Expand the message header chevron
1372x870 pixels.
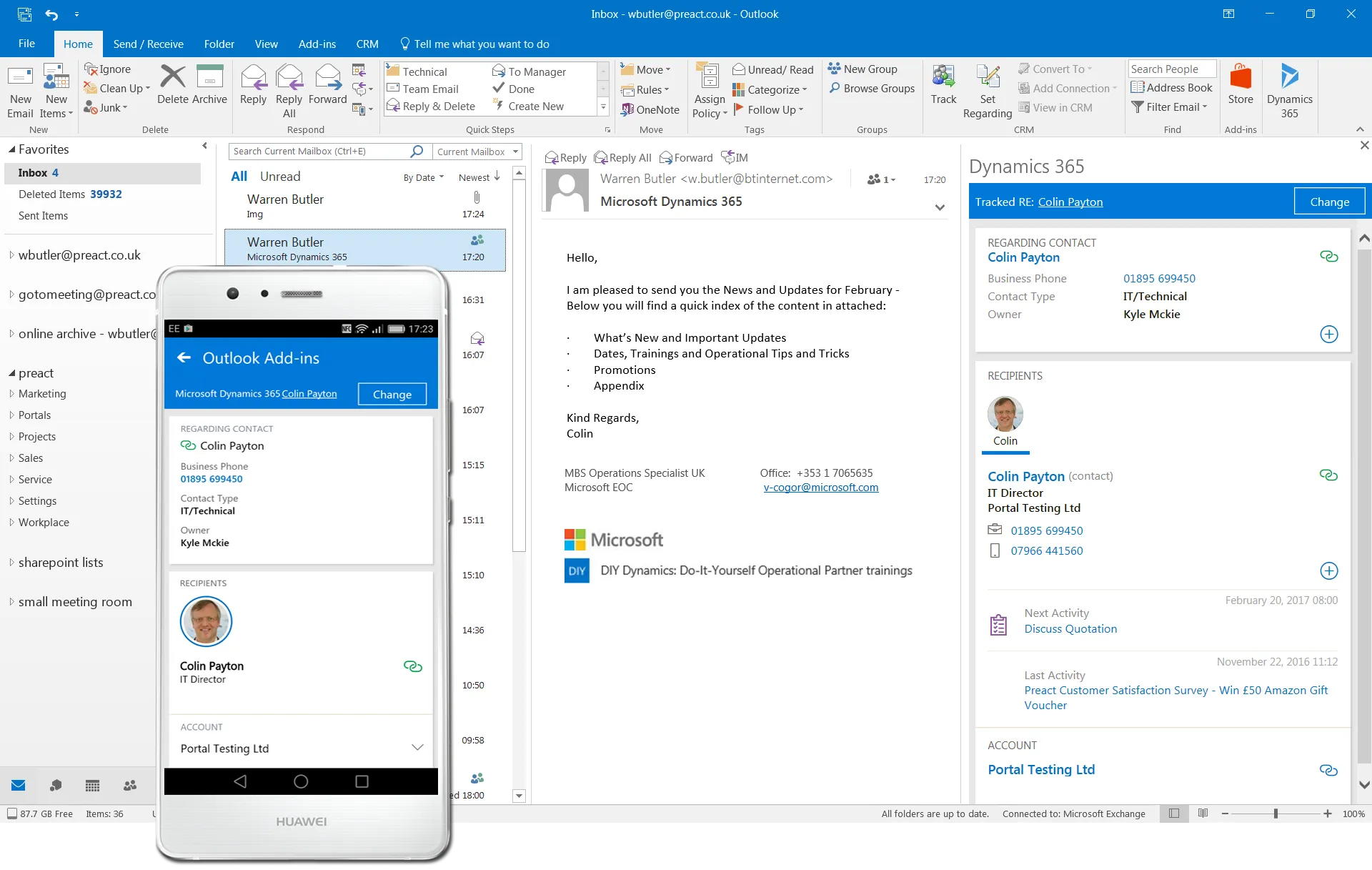(x=940, y=207)
